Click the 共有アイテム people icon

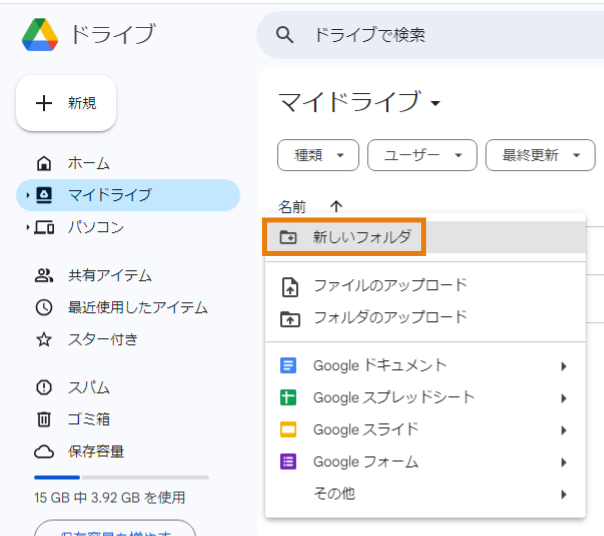point(44,276)
